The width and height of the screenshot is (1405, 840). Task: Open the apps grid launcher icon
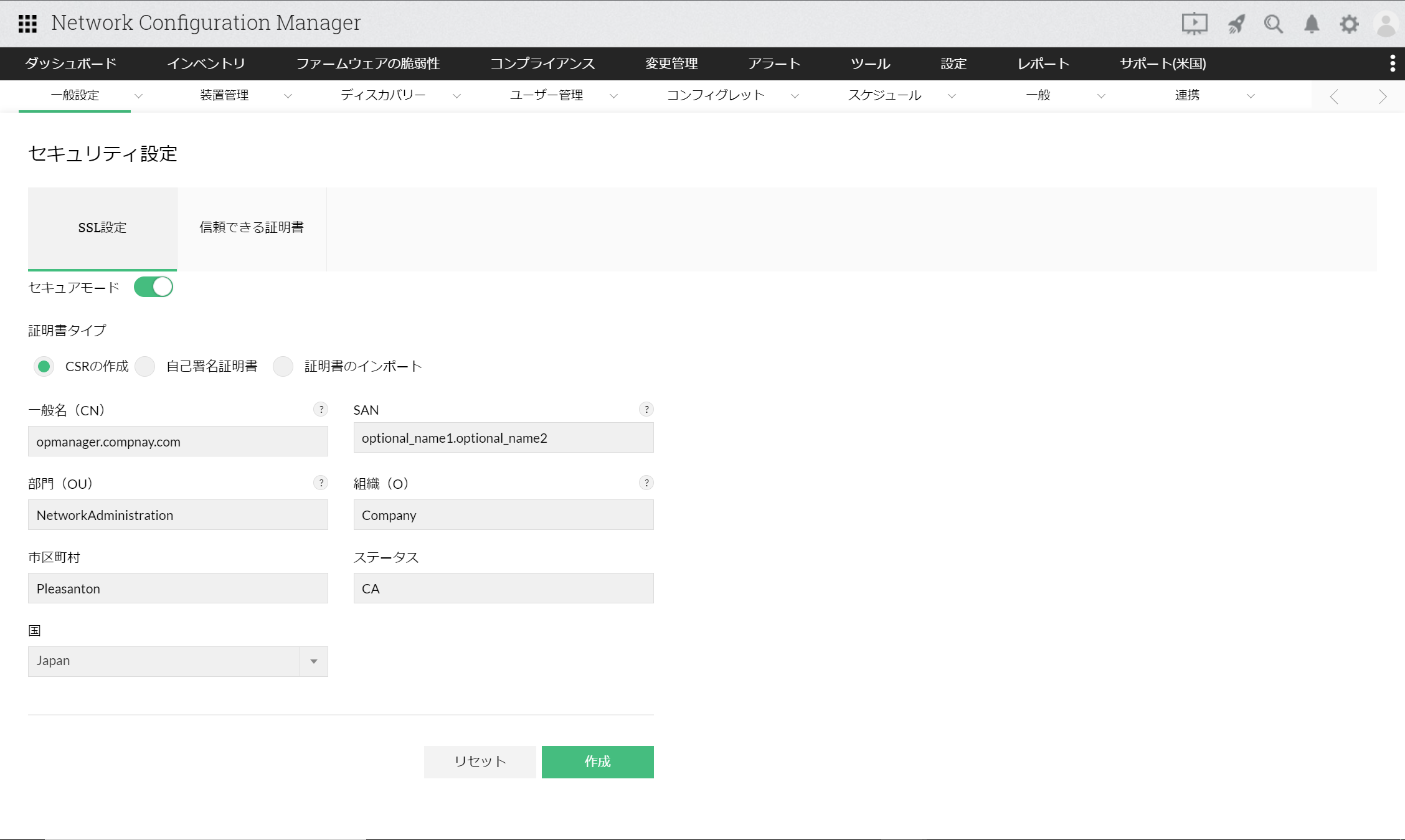[27, 24]
